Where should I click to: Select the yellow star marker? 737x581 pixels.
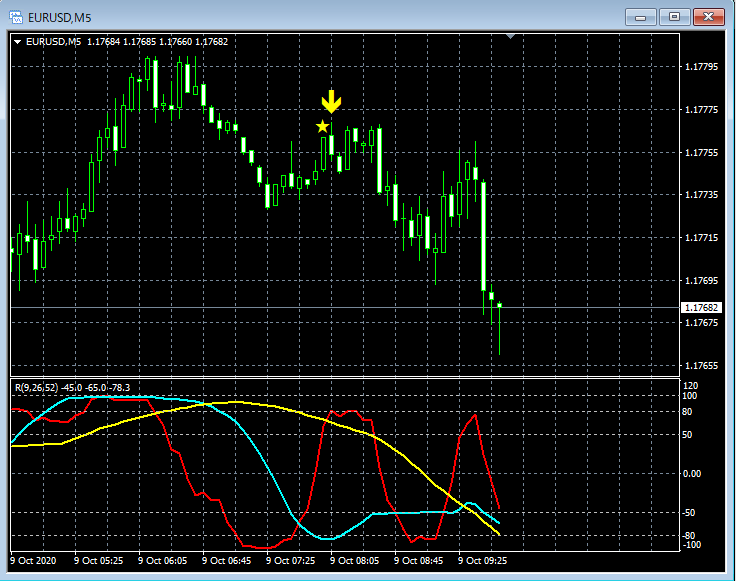322,126
